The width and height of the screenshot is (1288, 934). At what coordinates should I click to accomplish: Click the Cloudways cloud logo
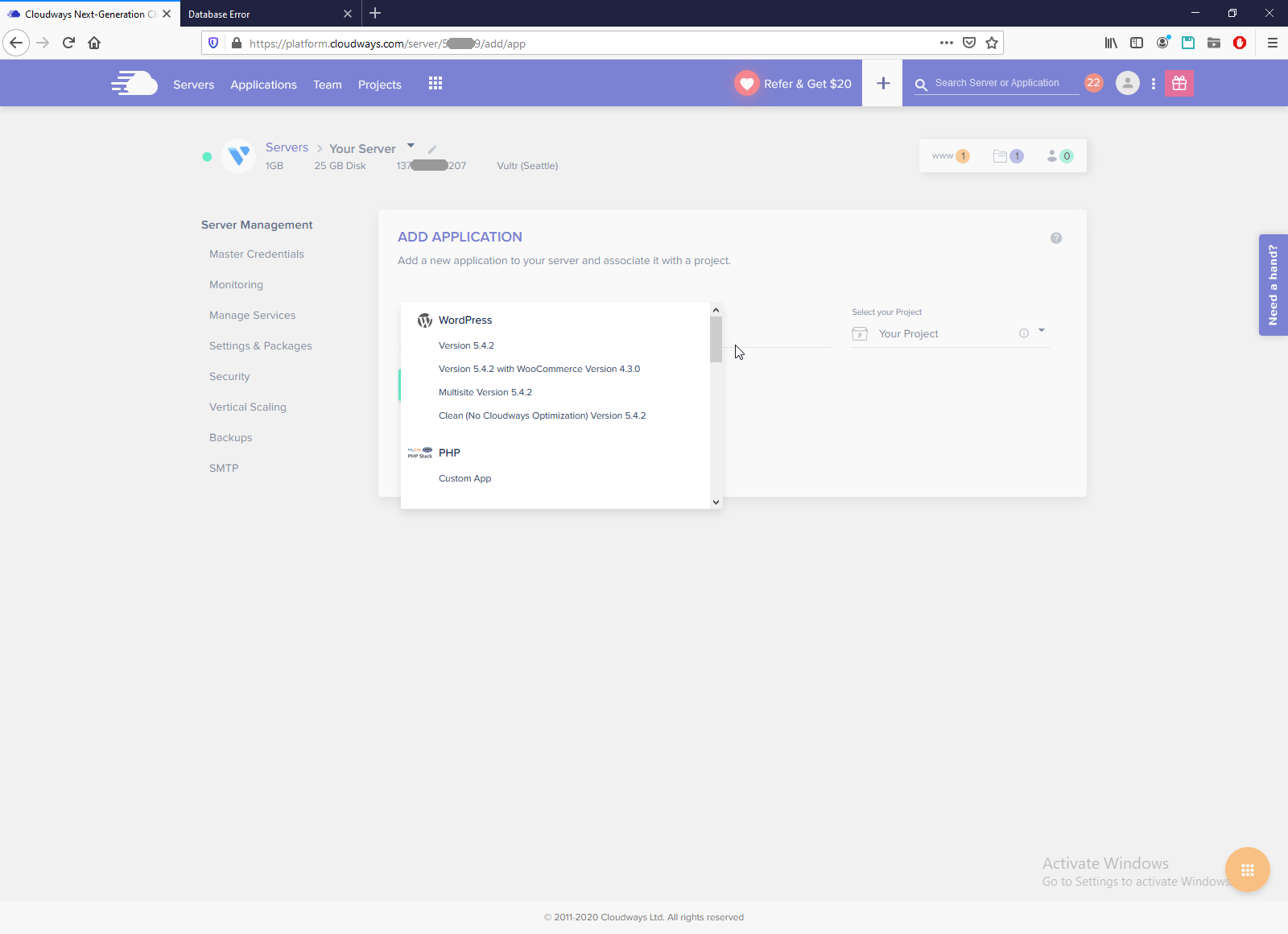[134, 83]
